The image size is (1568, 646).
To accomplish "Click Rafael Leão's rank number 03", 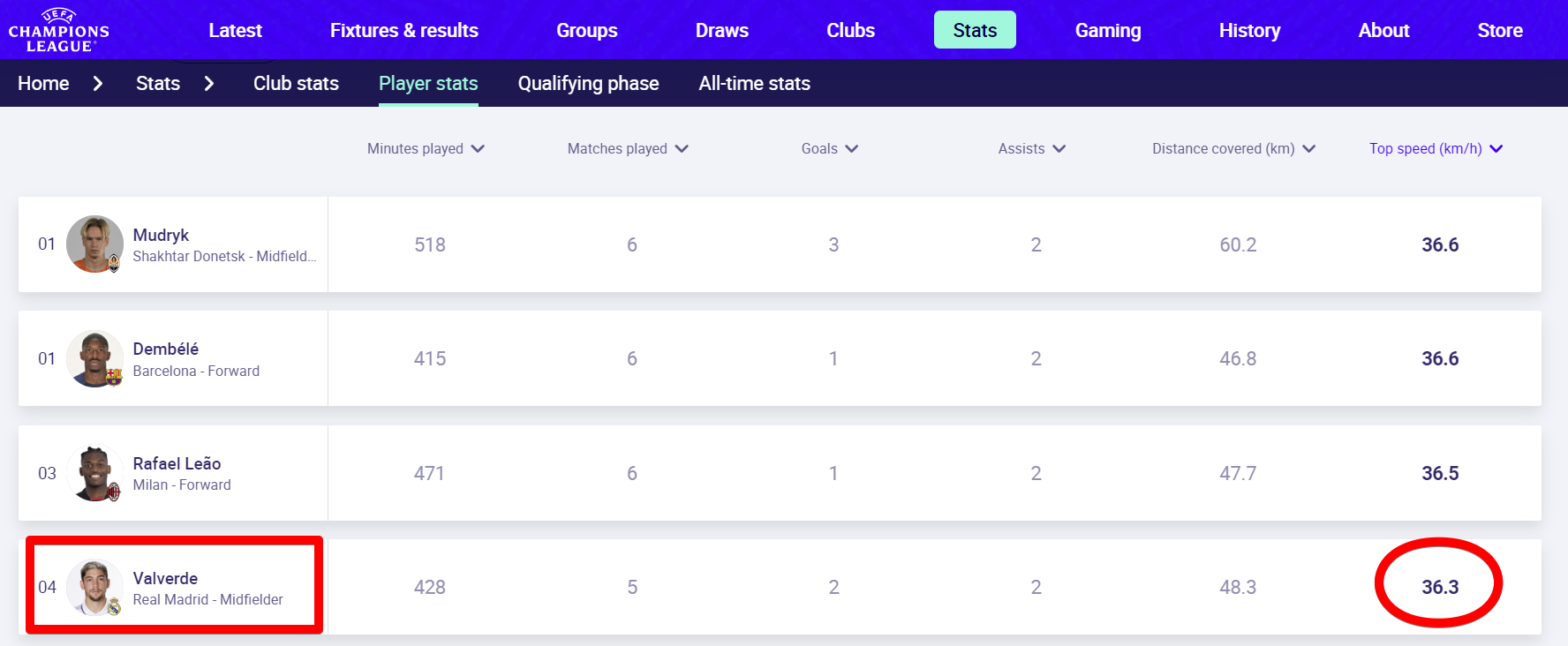I will coord(47,473).
